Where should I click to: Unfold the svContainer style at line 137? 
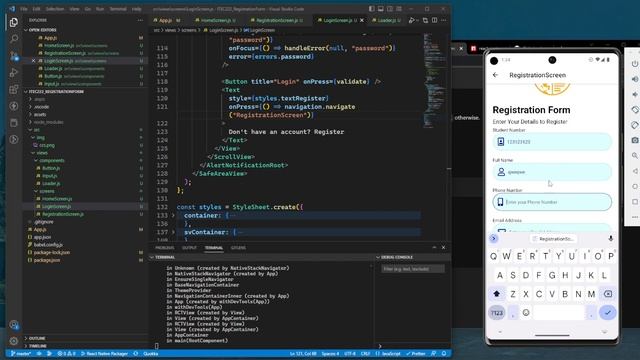click(x=173, y=232)
